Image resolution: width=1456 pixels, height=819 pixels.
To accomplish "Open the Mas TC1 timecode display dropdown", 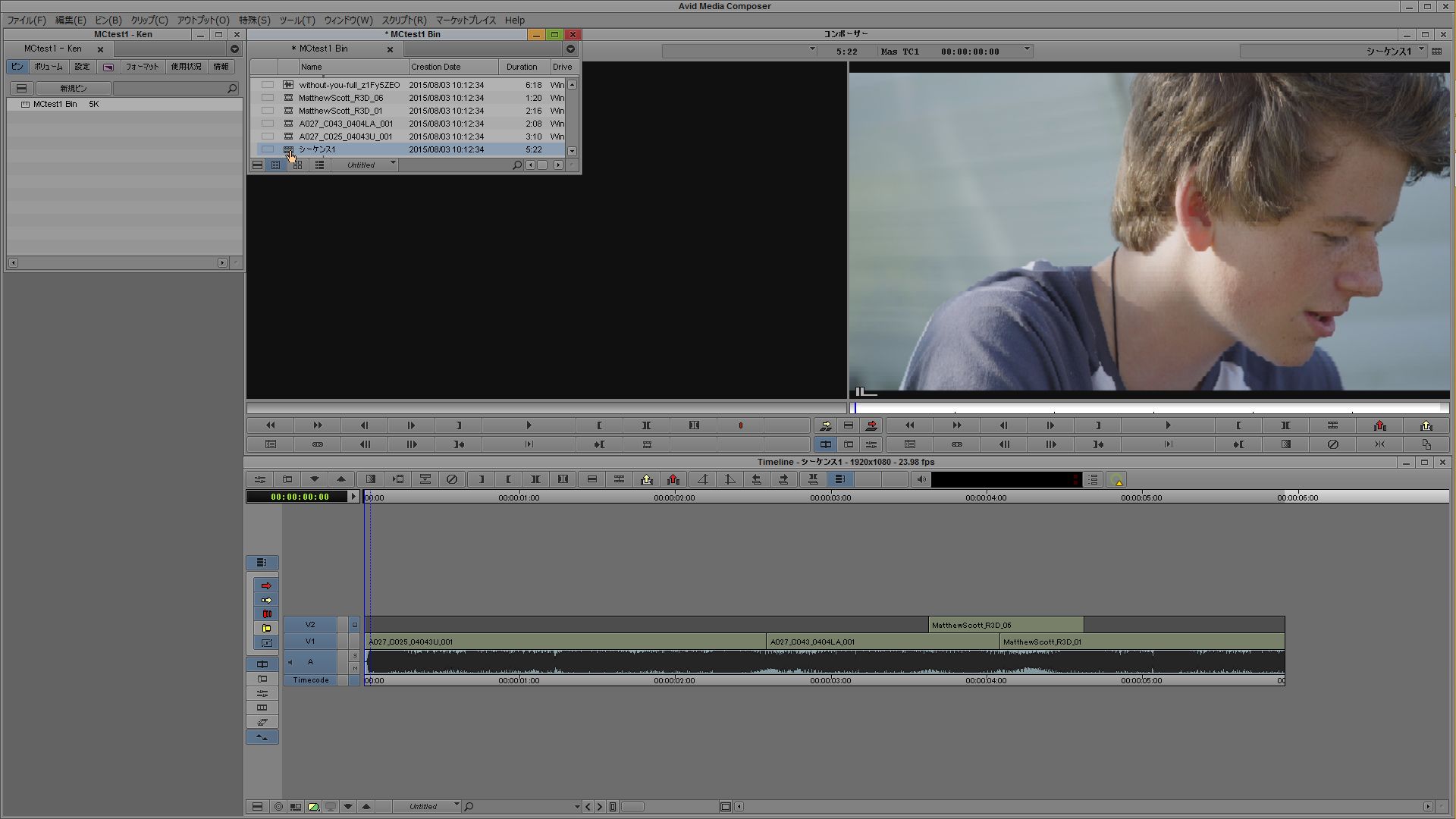I will (1027, 51).
